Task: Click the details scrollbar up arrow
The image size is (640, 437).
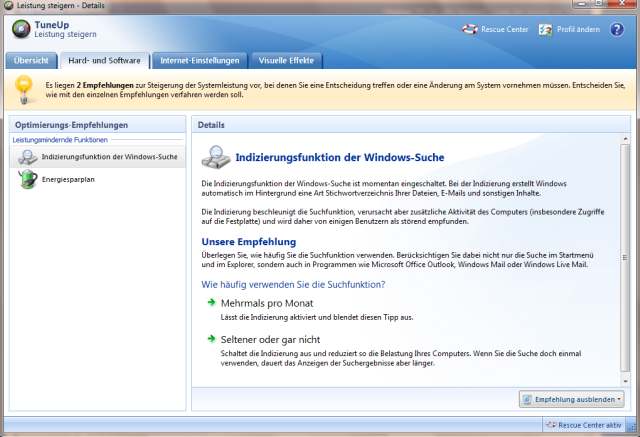Action: (625, 139)
